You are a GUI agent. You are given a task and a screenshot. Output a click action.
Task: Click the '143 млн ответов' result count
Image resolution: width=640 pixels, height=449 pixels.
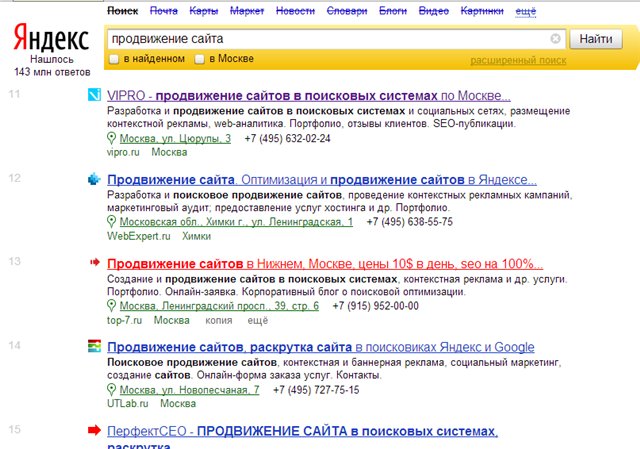tap(52, 72)
